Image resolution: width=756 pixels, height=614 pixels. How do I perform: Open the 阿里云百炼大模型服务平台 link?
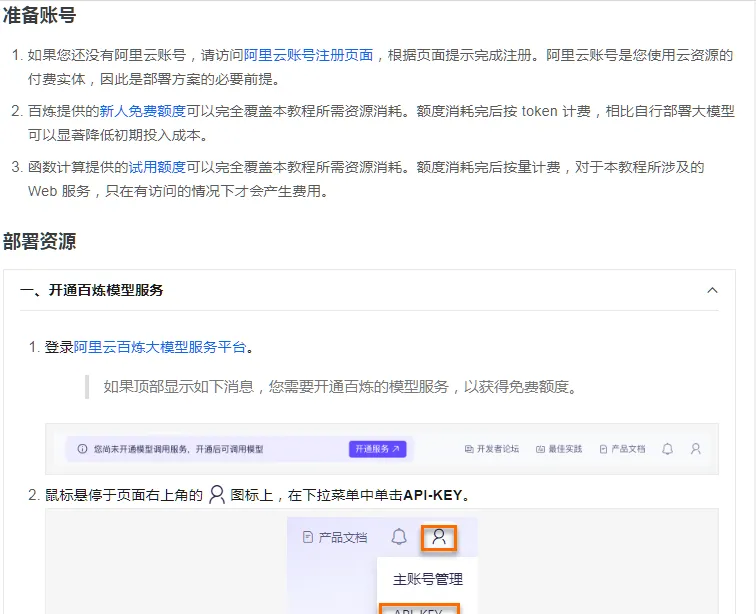coord(160,347)
